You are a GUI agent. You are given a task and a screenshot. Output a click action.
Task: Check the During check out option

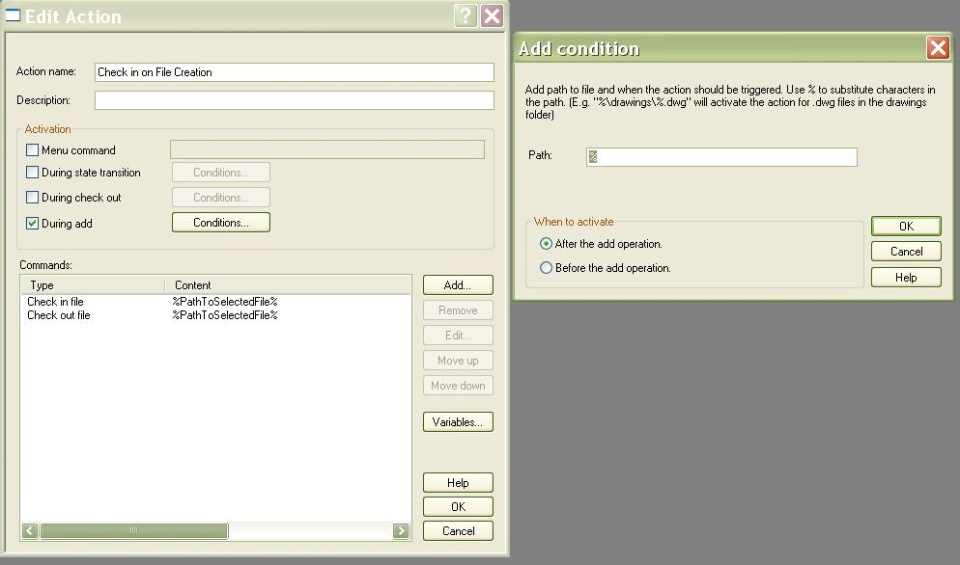click(x=32, y=198)
